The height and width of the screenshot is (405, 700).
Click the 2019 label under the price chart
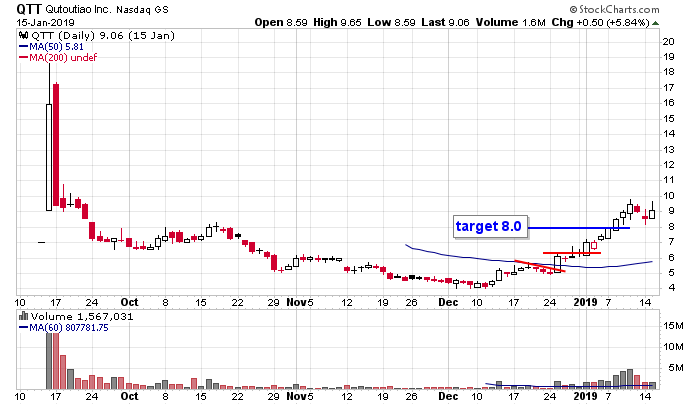(585, 302)
